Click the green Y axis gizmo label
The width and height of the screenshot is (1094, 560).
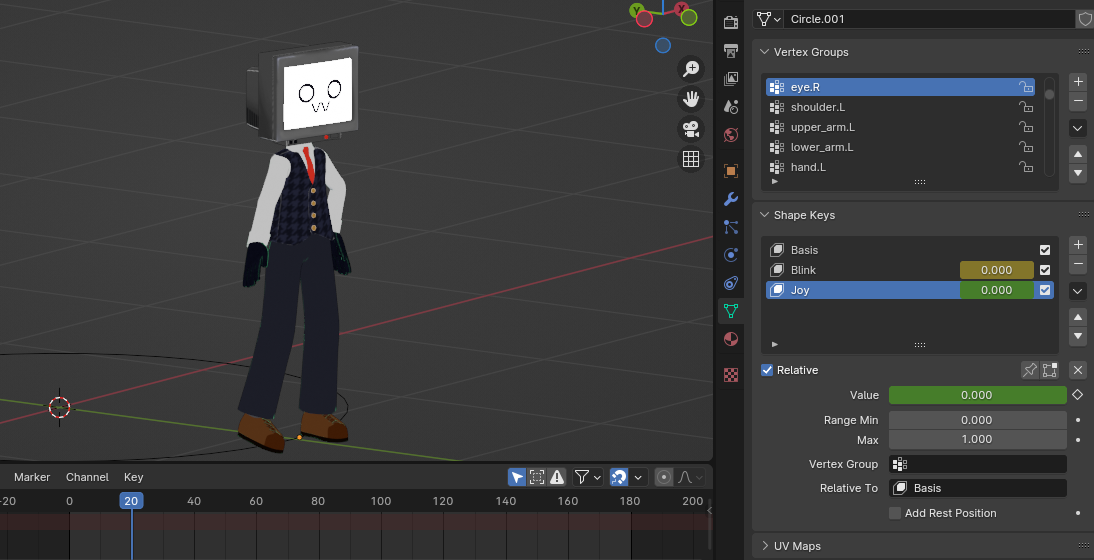tap(636, 10)
